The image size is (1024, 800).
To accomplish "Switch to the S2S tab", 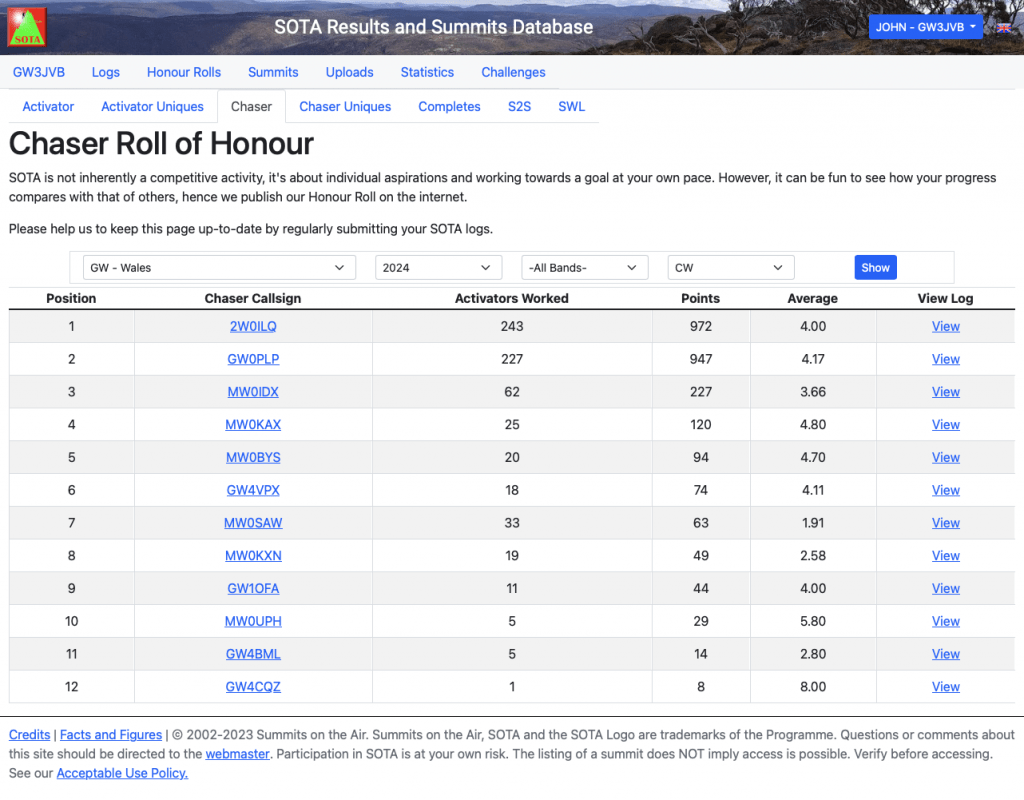I will click(x=519, y=106).
